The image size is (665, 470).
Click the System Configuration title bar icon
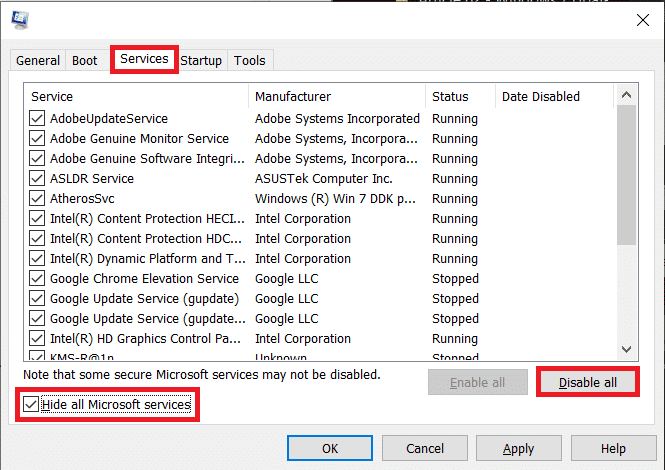(x=21, y=20)
